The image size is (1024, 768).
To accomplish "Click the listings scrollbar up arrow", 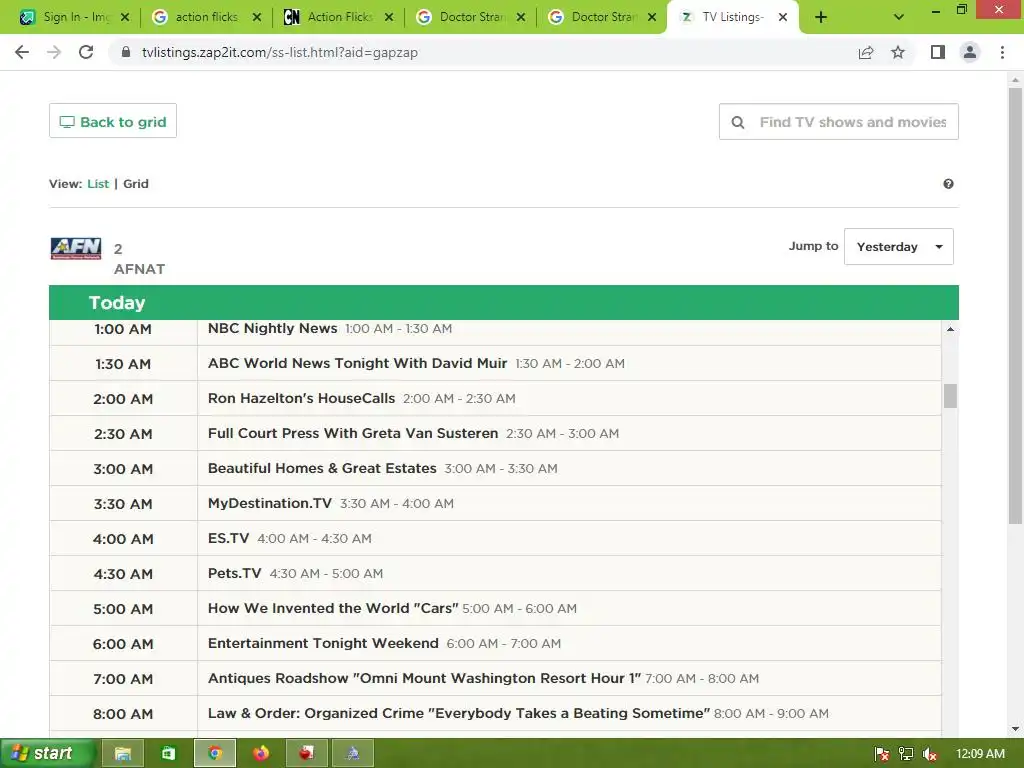I will click(x=950, y=329).
